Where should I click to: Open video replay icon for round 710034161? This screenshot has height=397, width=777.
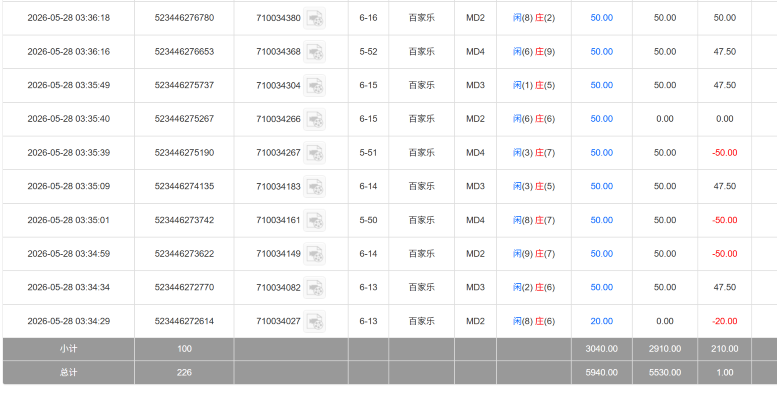pos(314,221)
